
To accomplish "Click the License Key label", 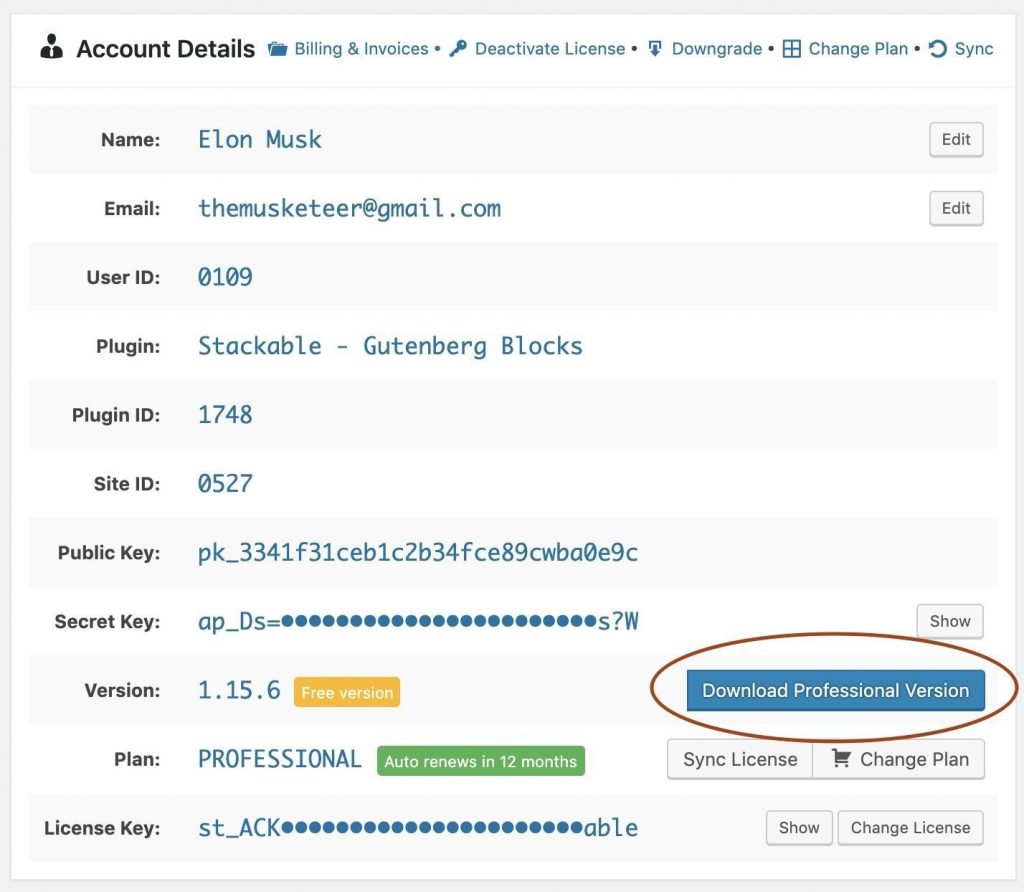I will coord(102,828).
